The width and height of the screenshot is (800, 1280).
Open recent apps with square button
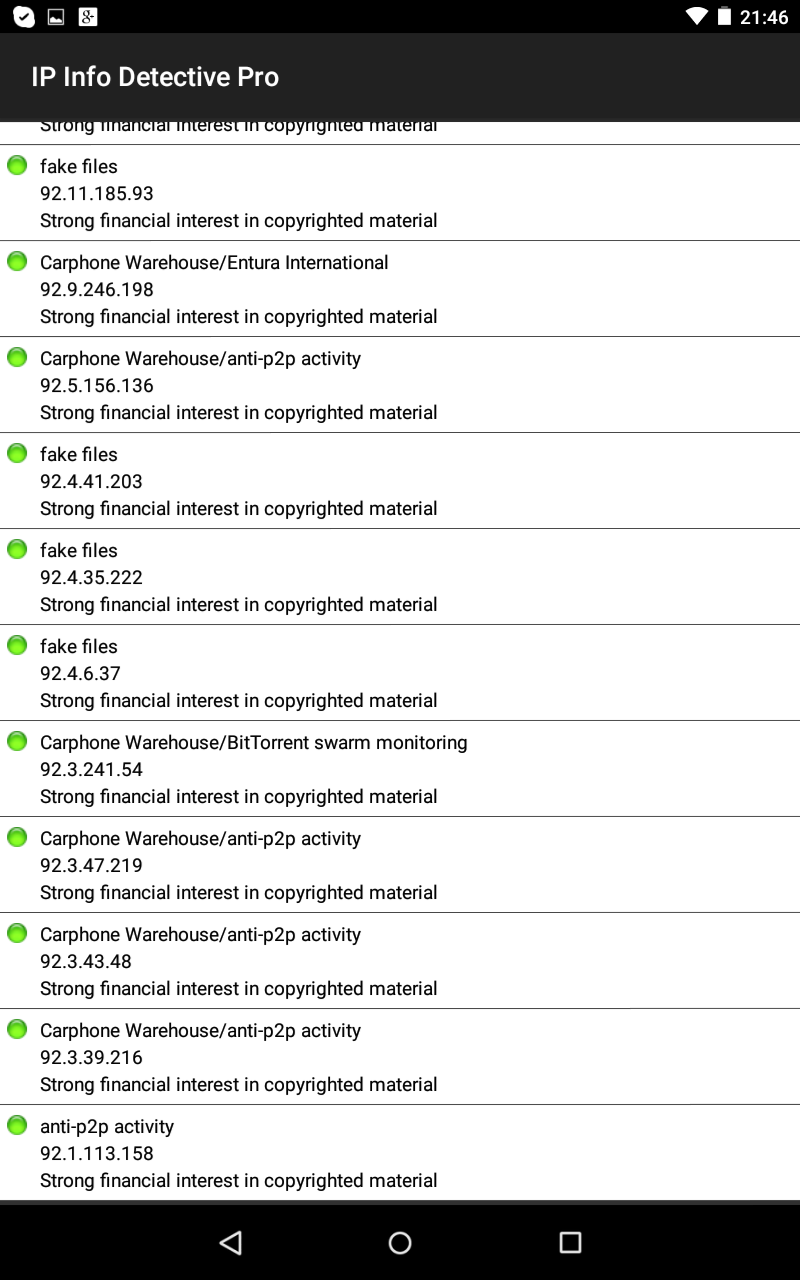pyautogui.click(x=570, y=1243)
